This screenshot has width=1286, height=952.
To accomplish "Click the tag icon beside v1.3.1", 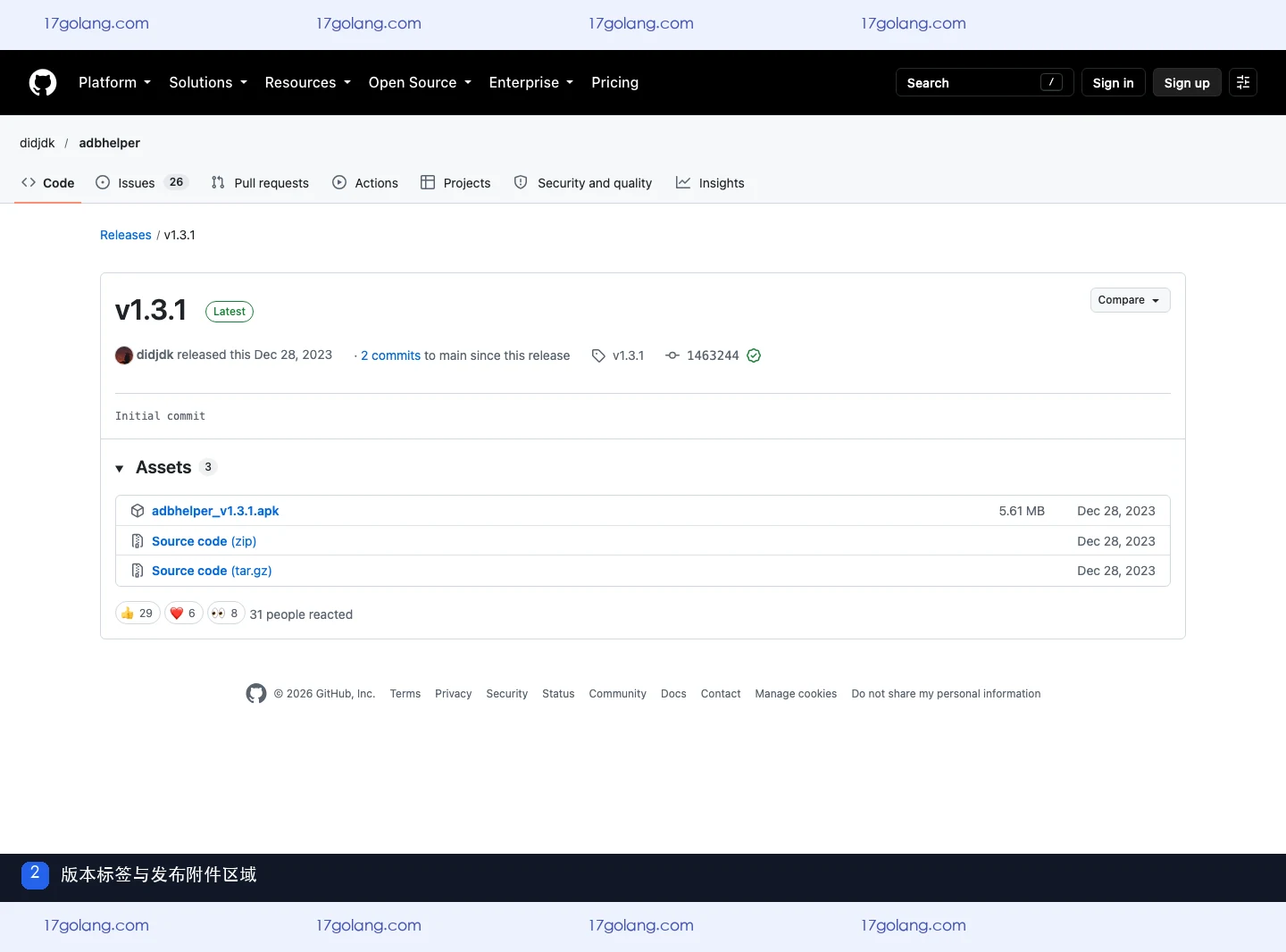I will (x=598, y=355).
